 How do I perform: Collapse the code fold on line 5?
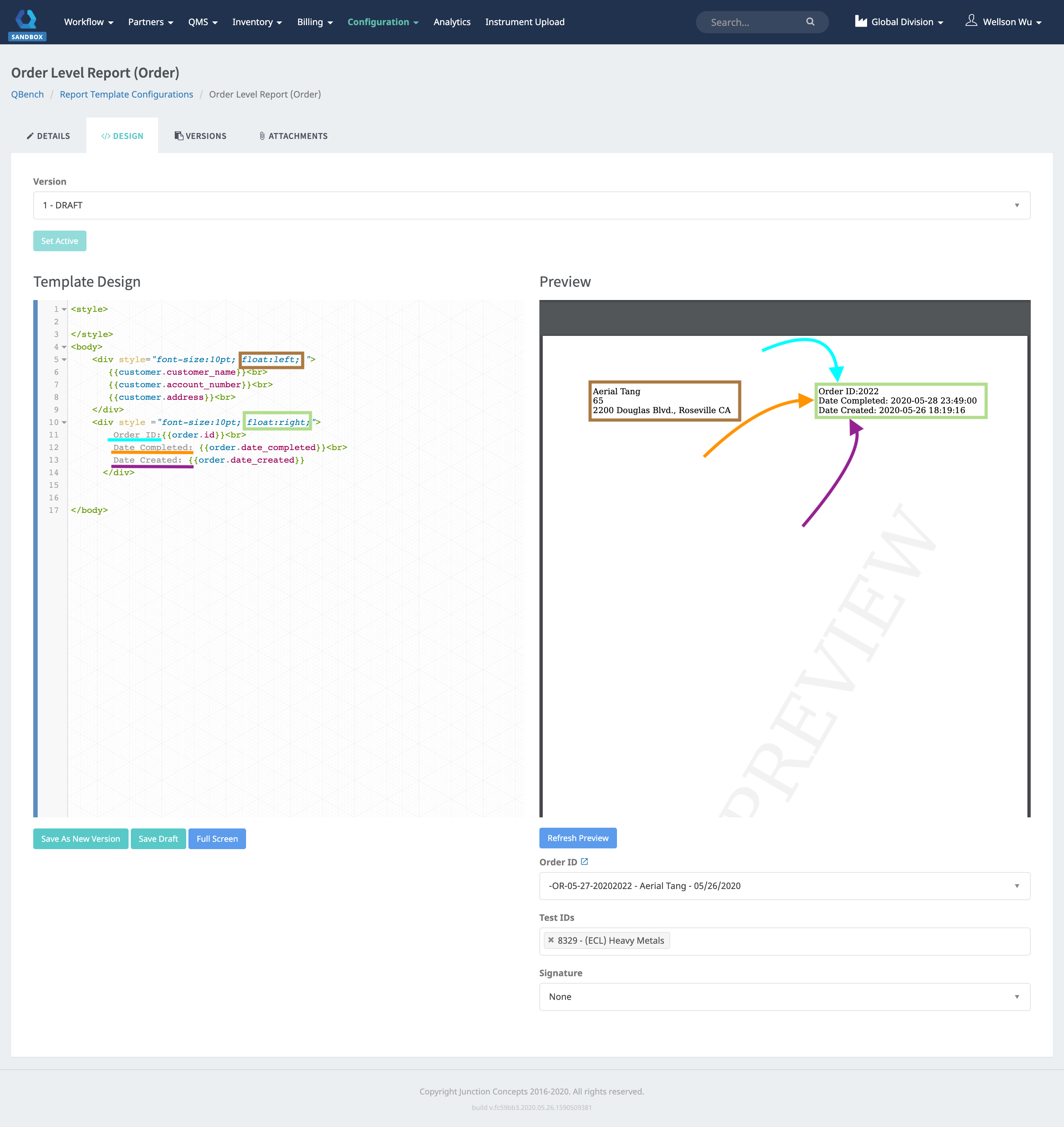pyautogui.click(x=64, y=359)
